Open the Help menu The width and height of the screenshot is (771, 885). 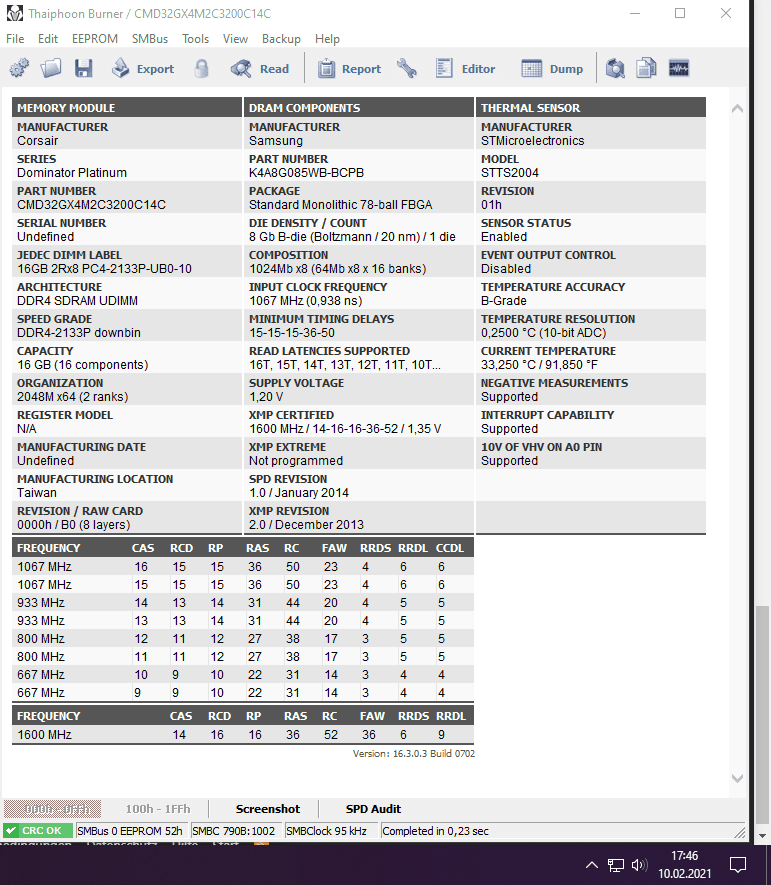[x=327, y=39]
